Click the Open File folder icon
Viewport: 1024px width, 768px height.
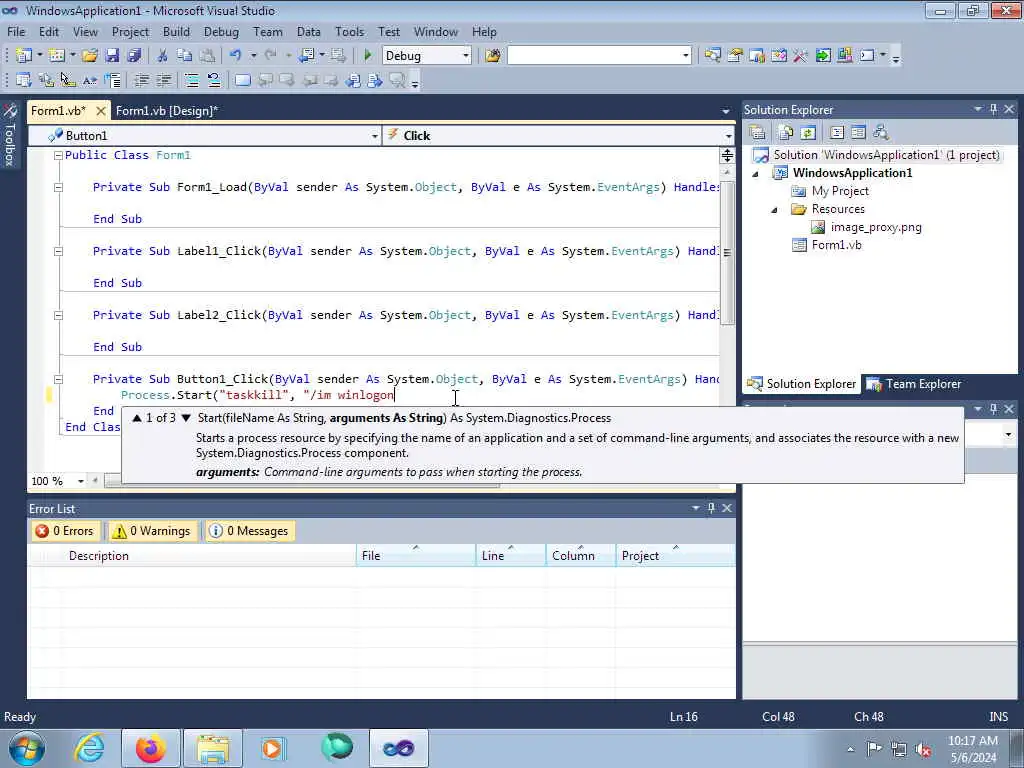(x=89, y=56)
